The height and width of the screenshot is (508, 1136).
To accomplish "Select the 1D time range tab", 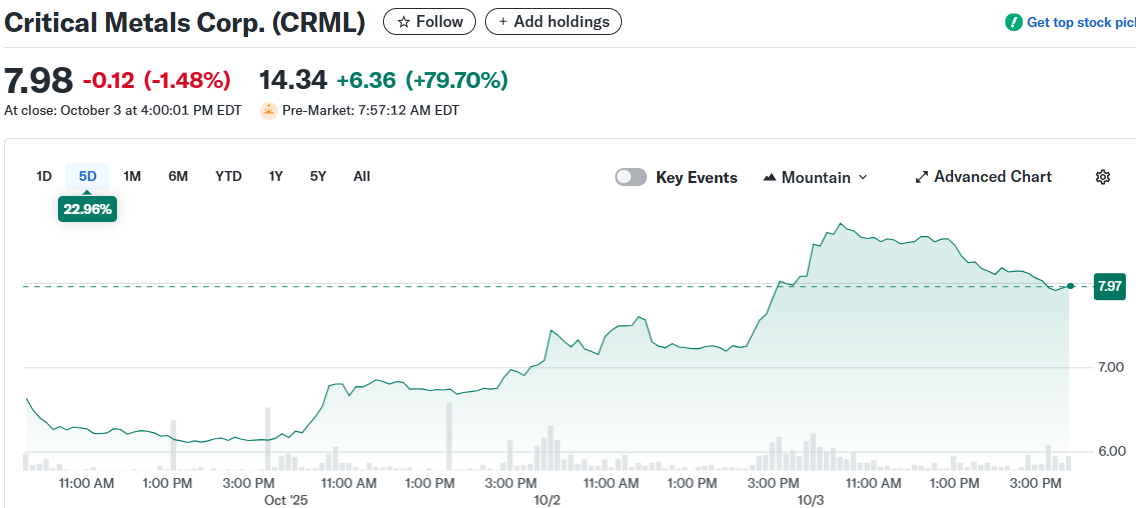I will [x=44, y=176].
